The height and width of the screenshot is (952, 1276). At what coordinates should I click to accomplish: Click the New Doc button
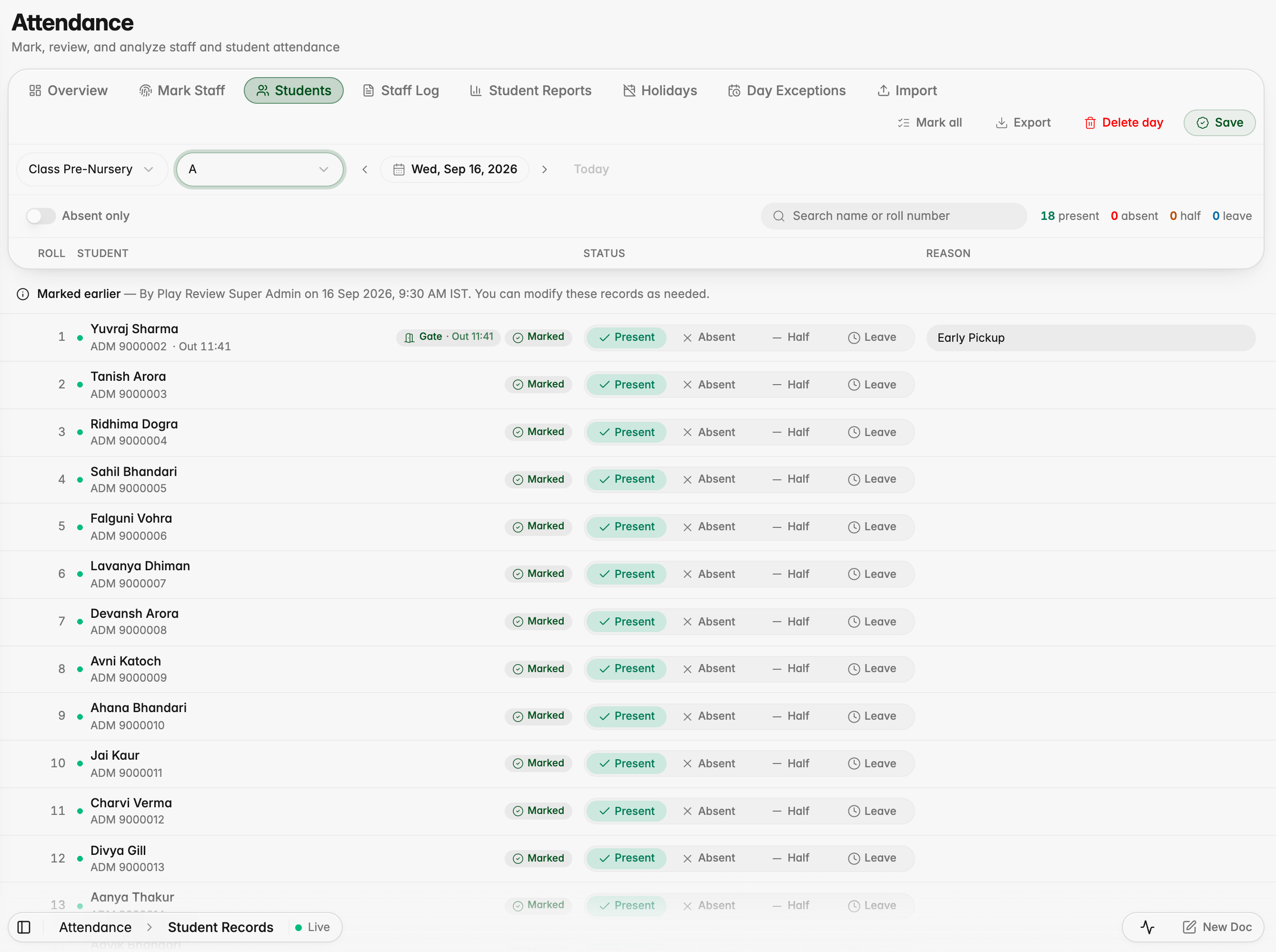click(1217, 927)
